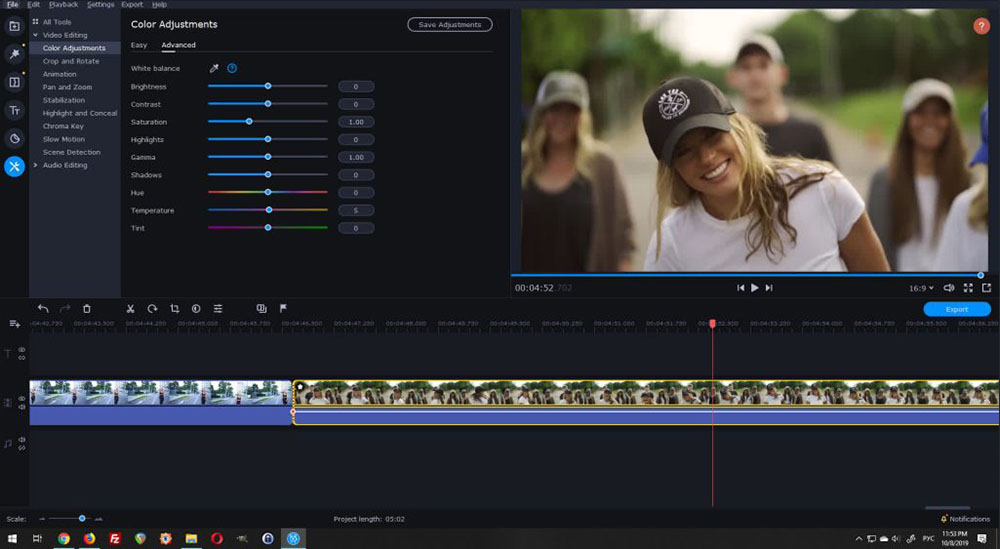Select the Chroma Key tool

click(x=63, y=126)
